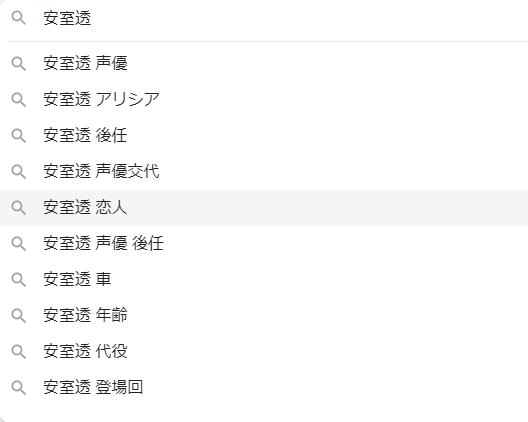Screen dimensions: 528x422
Task: Select the suggestion 安室透 声優 後任
Action: (264, 244)
